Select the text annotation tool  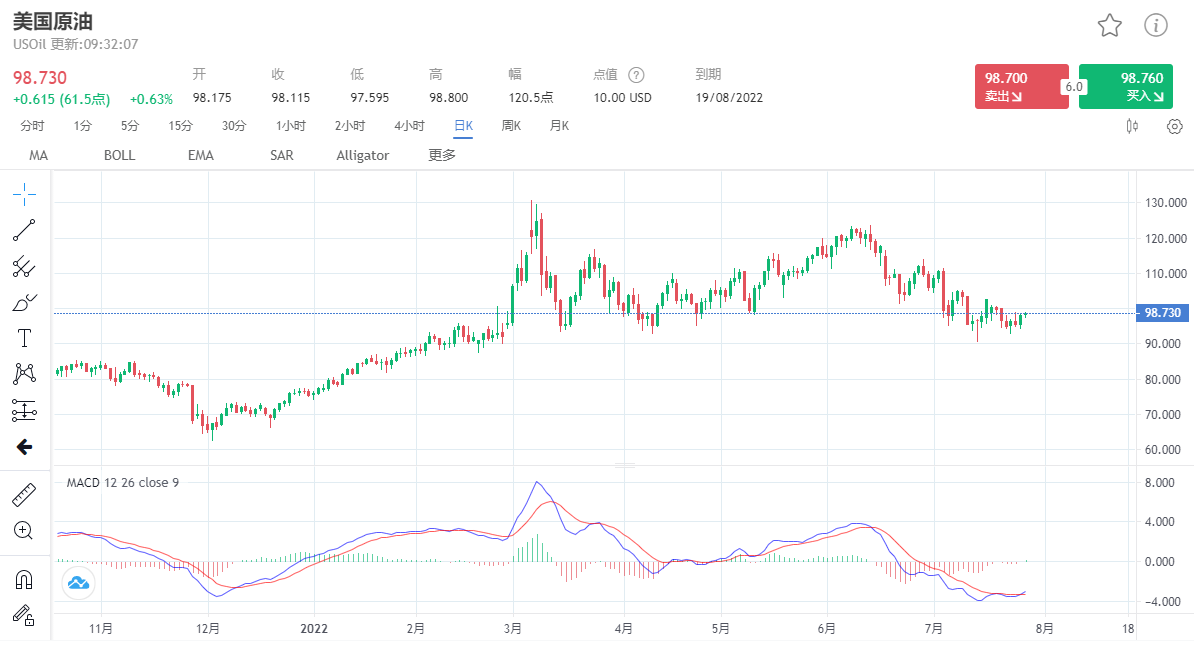[x=24, y=338]
